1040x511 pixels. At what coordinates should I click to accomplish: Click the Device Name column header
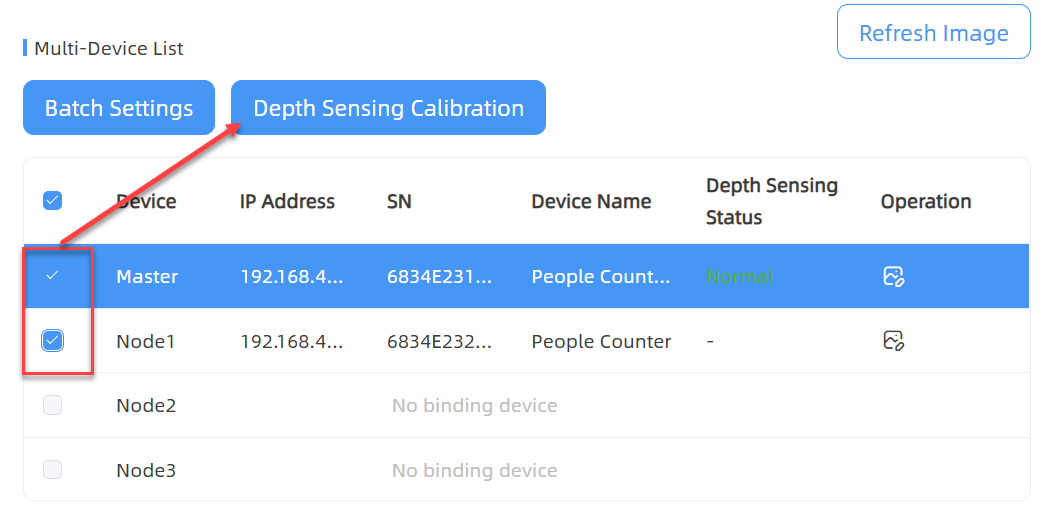591,201
